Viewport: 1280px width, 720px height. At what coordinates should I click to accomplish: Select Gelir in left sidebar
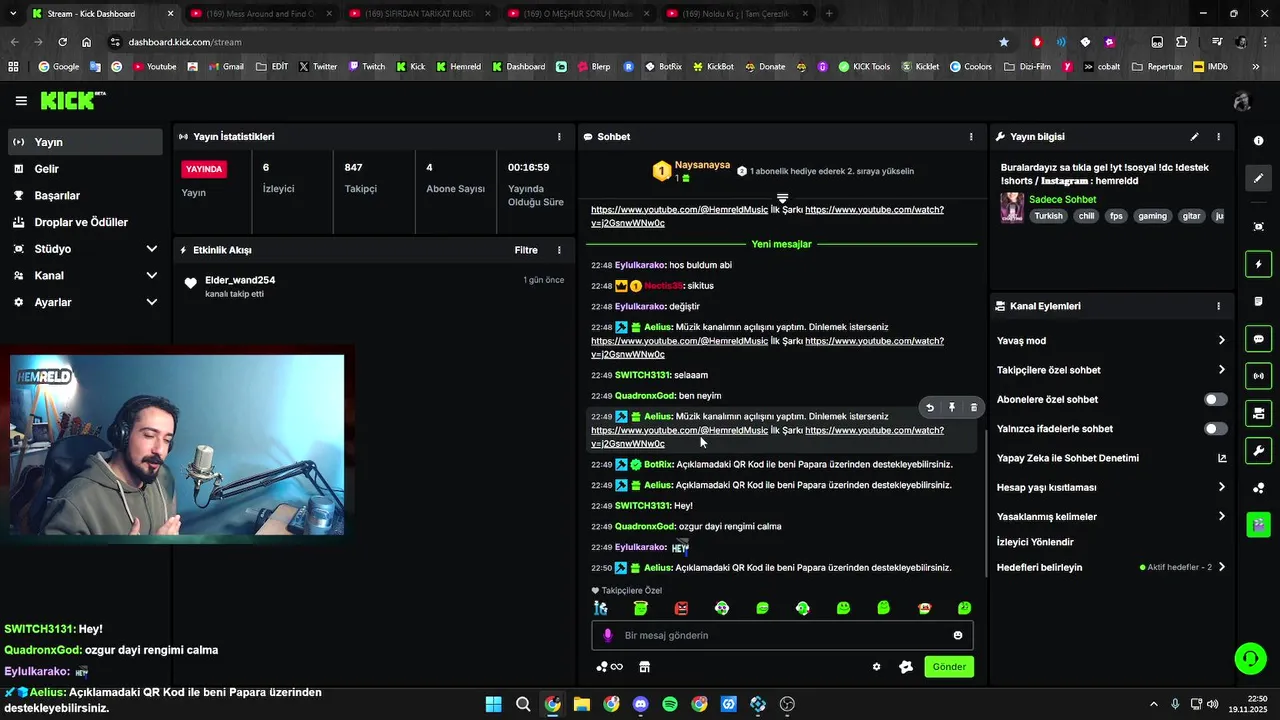click(x=85, y=169)
